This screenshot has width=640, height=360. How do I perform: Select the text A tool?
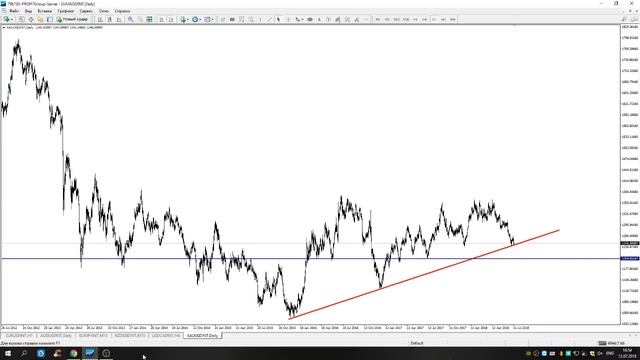coord(319,19)
